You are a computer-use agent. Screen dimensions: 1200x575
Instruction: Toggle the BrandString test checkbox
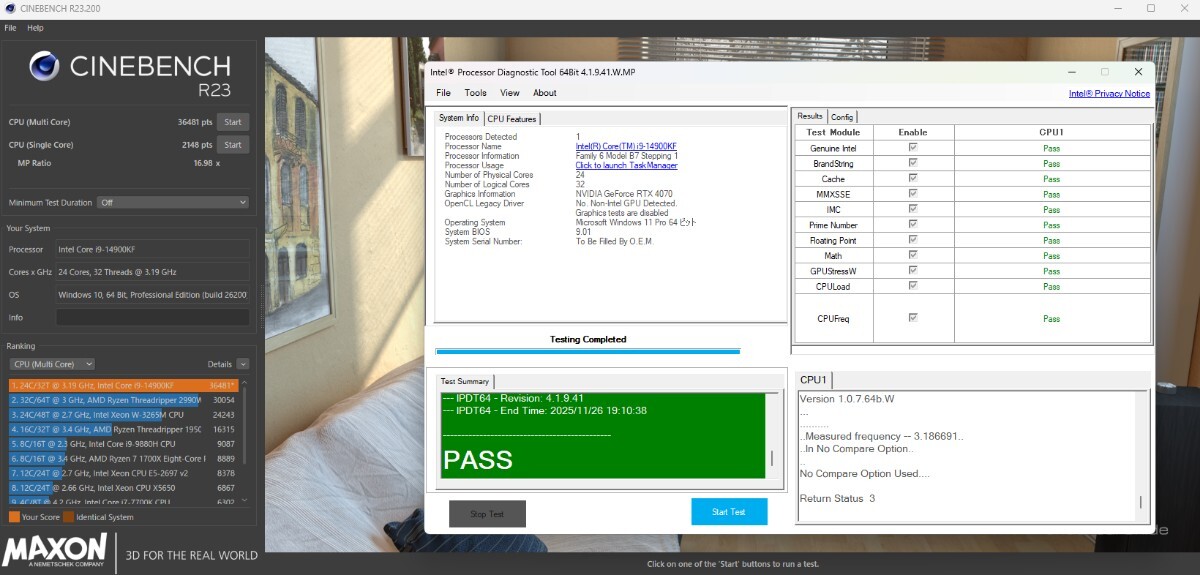coord(912,163)
